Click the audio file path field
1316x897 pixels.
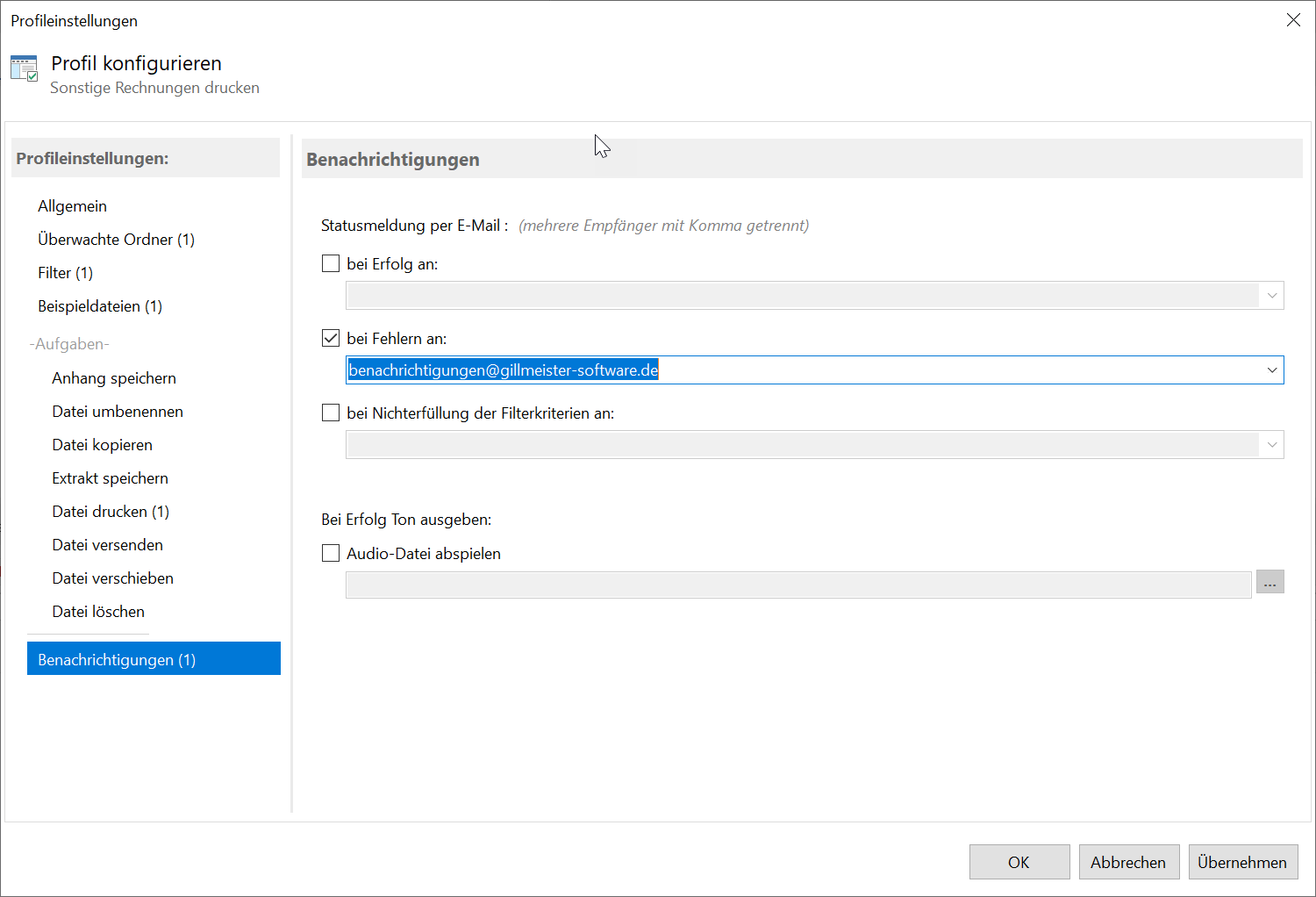pyautogui.click(x=798, y=585)
